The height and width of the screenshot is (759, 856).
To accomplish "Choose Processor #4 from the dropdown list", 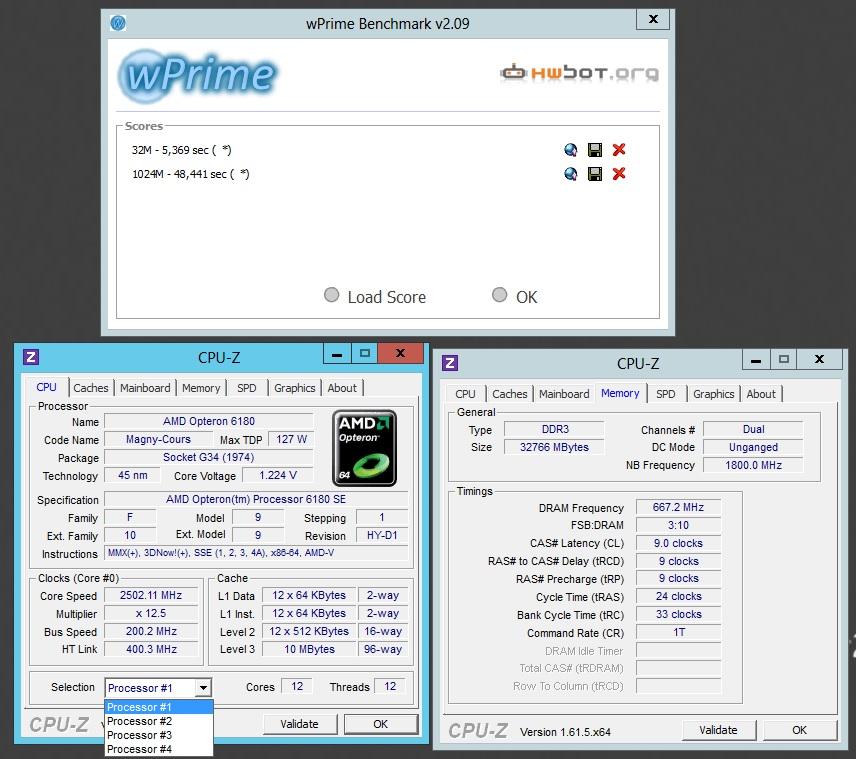I will 158,749.
